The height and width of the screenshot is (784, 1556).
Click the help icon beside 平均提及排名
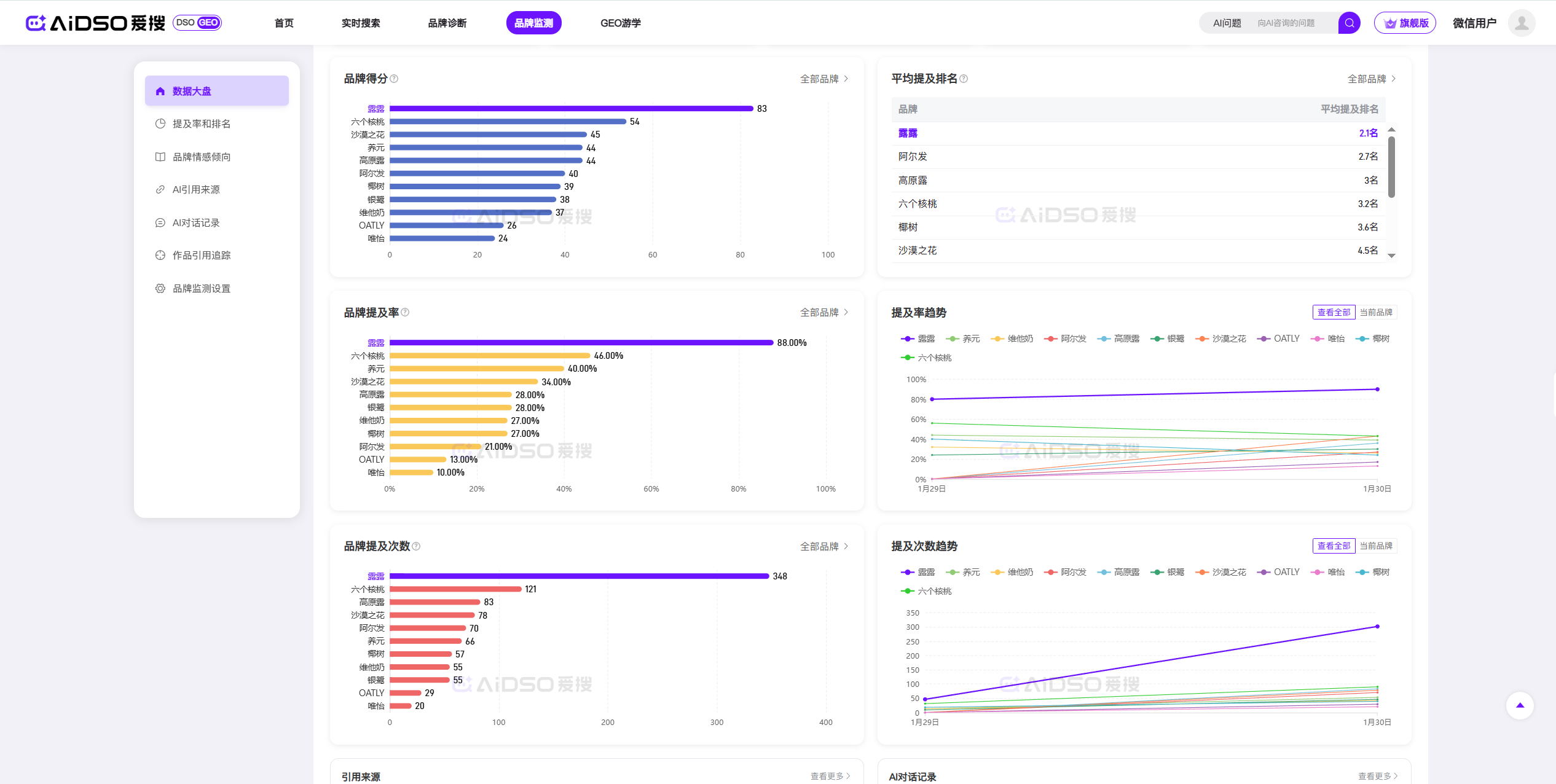[x=964, y=79]
